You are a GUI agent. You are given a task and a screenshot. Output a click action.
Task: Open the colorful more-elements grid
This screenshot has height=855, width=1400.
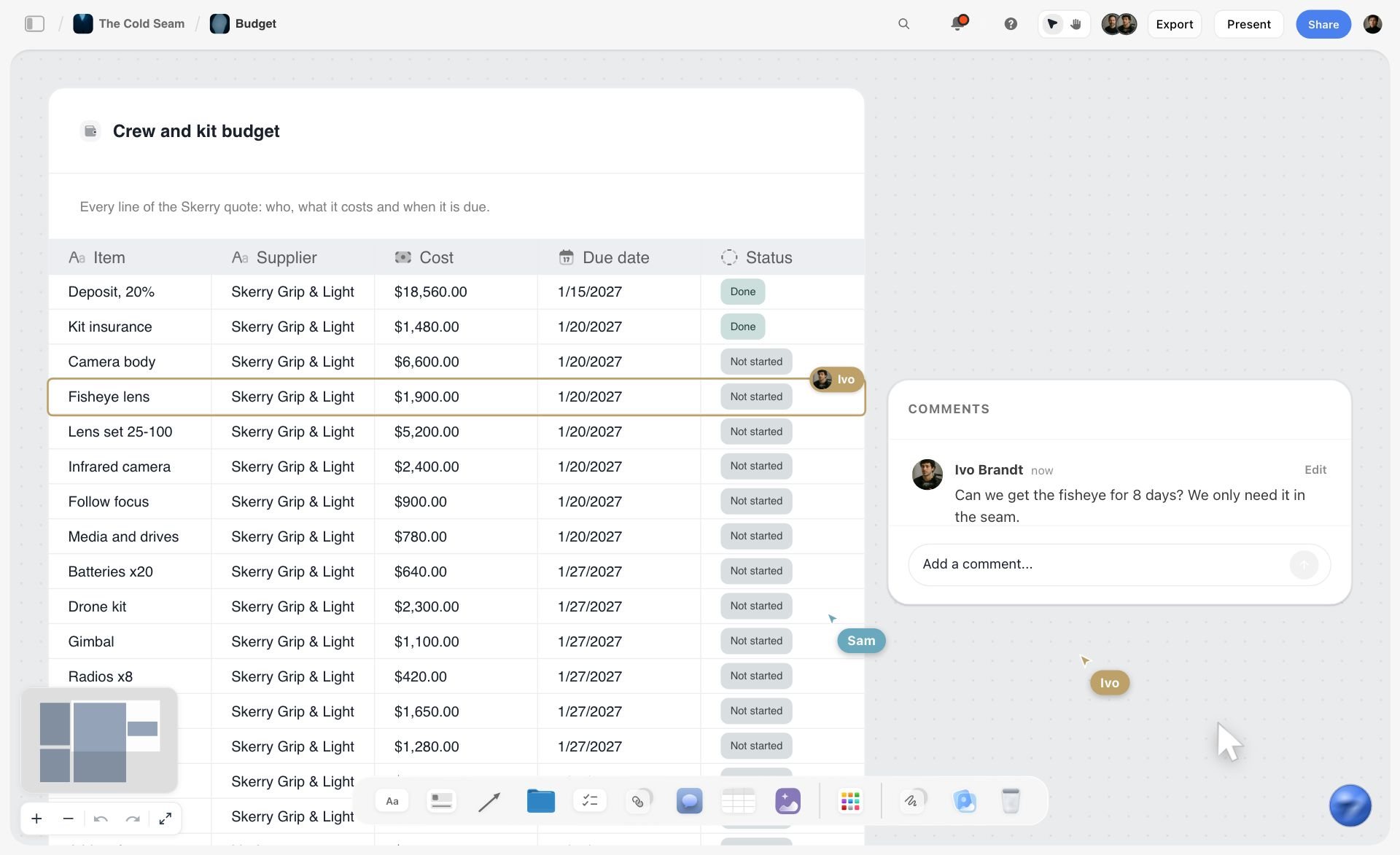pyautogui.click(x=850, y=801)
